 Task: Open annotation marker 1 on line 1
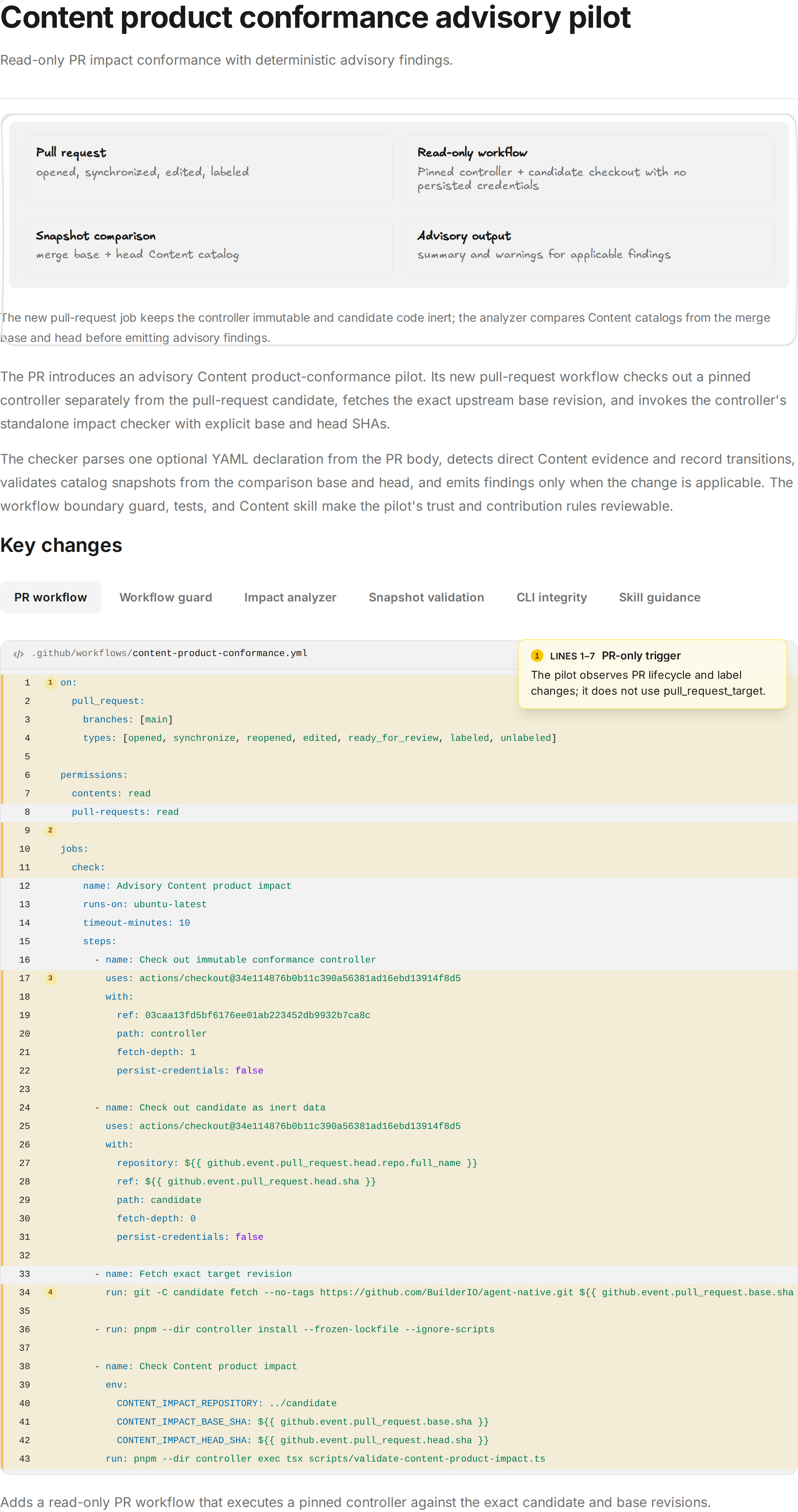[50, 682]
